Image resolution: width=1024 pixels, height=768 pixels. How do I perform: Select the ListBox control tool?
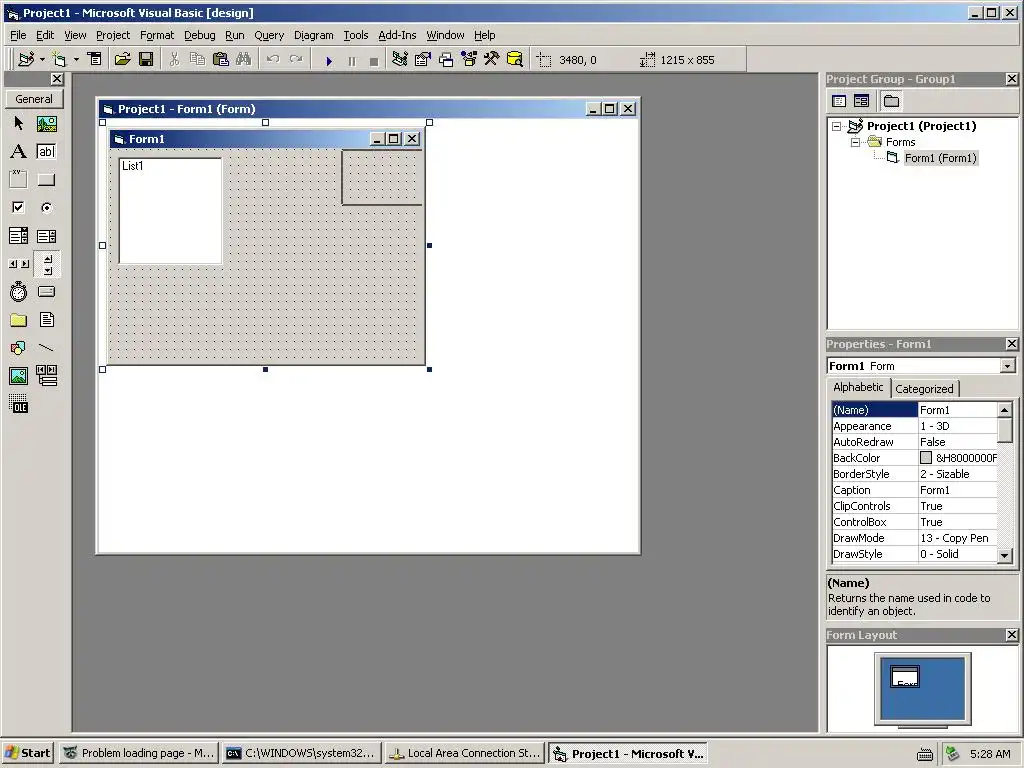tap(46, 236)
